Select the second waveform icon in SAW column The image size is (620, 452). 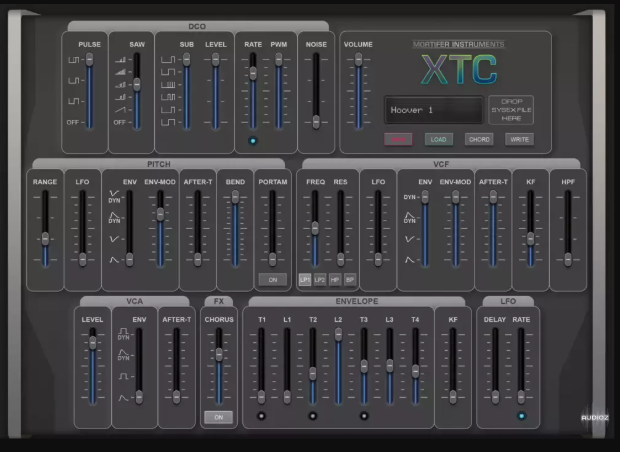120,72
